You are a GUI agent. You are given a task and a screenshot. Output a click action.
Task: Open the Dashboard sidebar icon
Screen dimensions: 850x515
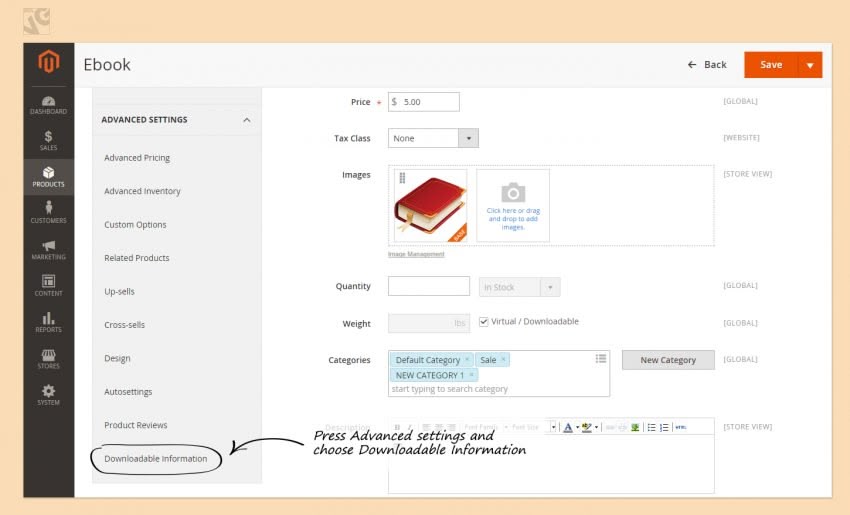(x=48, y=105)
